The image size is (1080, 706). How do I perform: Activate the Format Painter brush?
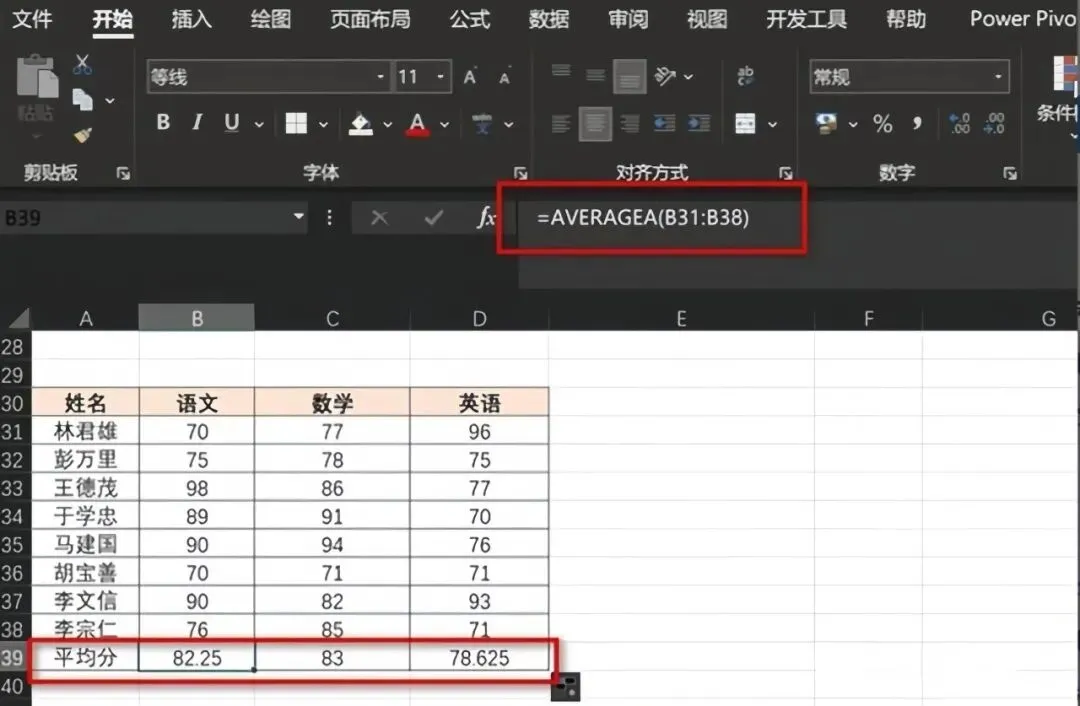[83, 135]
